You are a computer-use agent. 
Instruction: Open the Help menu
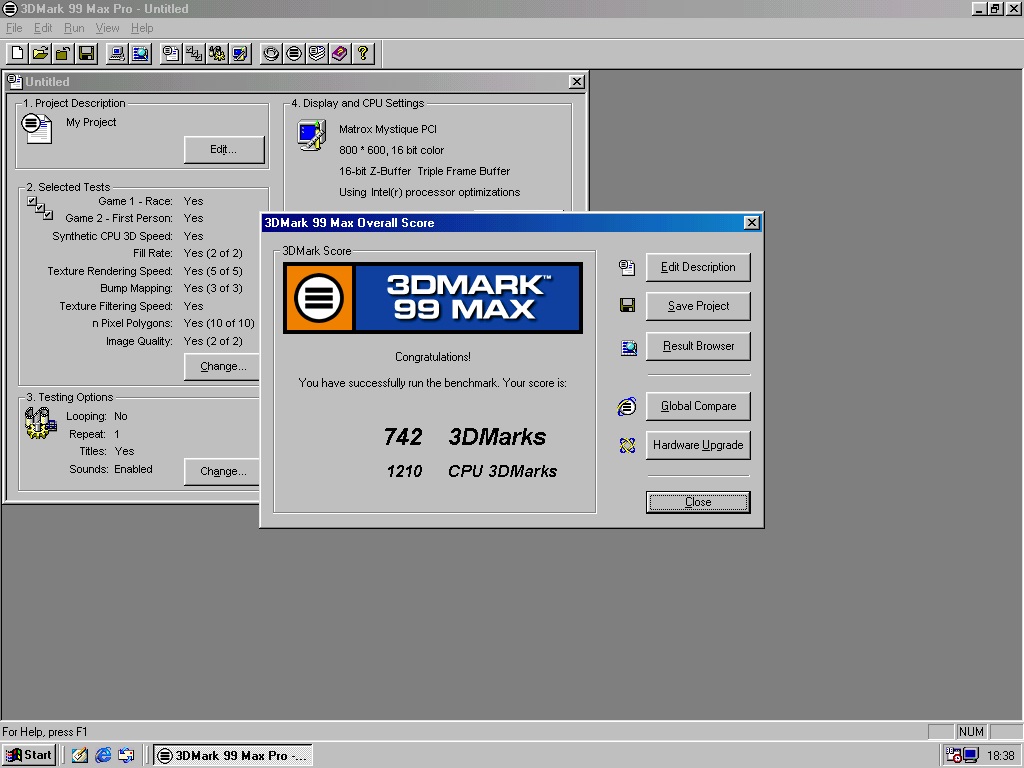pyautogui.click(x=141, y=28)
